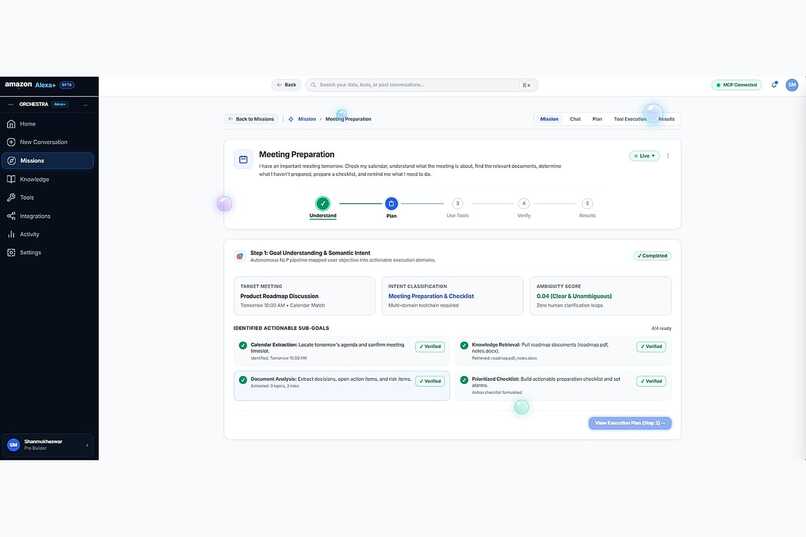The image size is (806, 537).
Task: Select step 4 Verify circle
Action: click(524, 203)
